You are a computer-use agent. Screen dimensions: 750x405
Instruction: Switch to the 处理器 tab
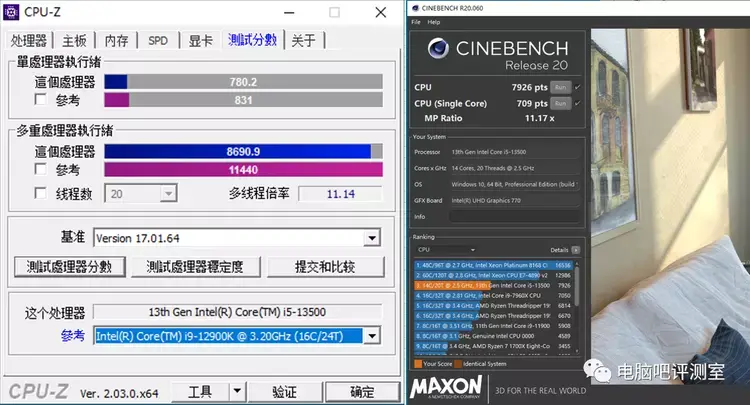(x=29, y=41)
